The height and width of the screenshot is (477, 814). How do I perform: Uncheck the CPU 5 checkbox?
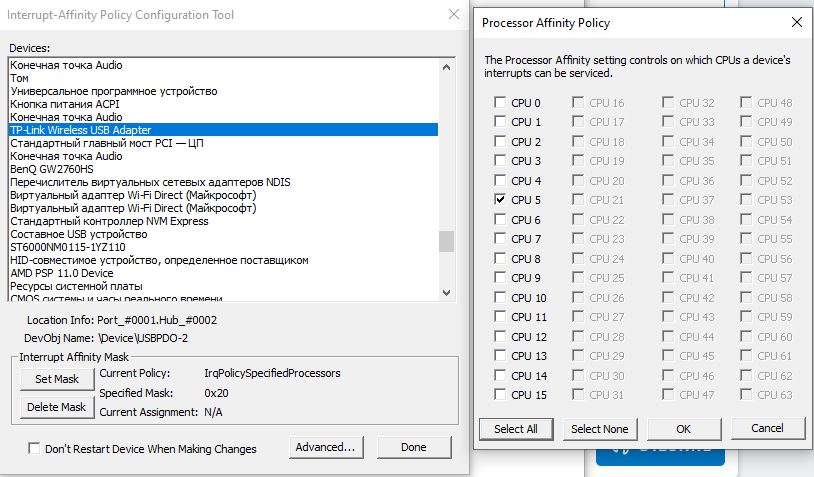(500, 200)
